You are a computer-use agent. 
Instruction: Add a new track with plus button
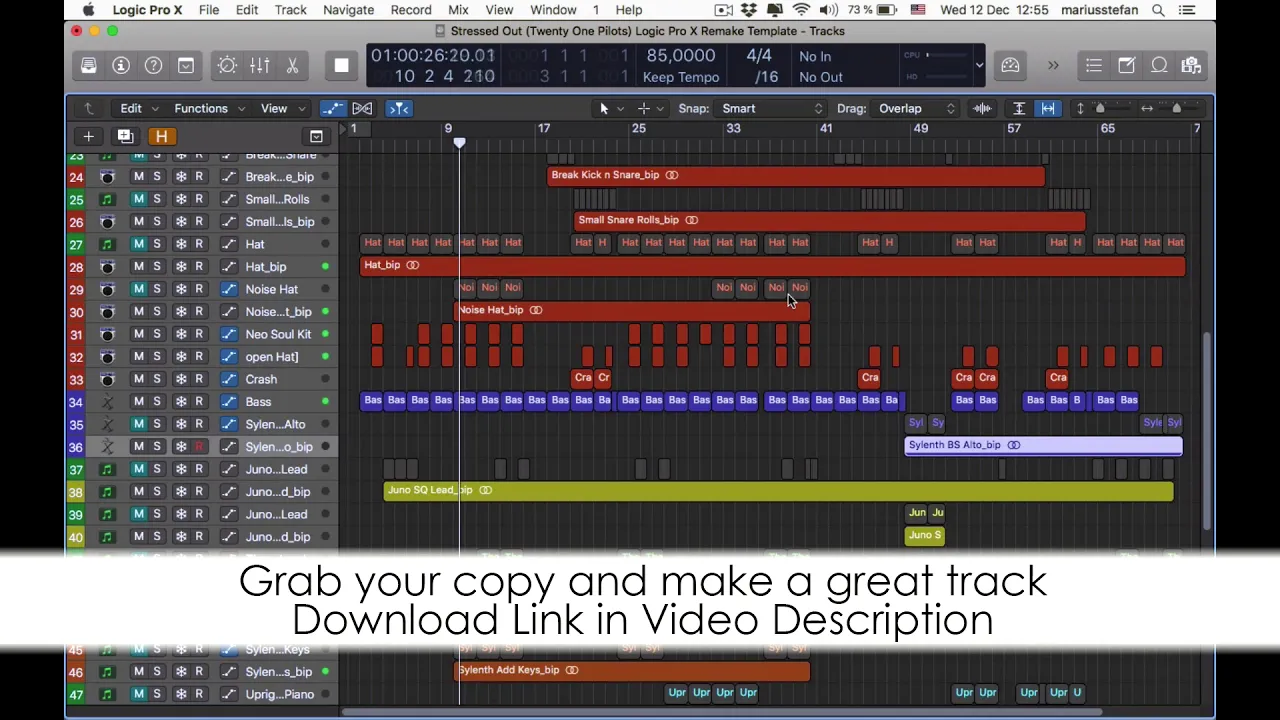click(88, 136)
